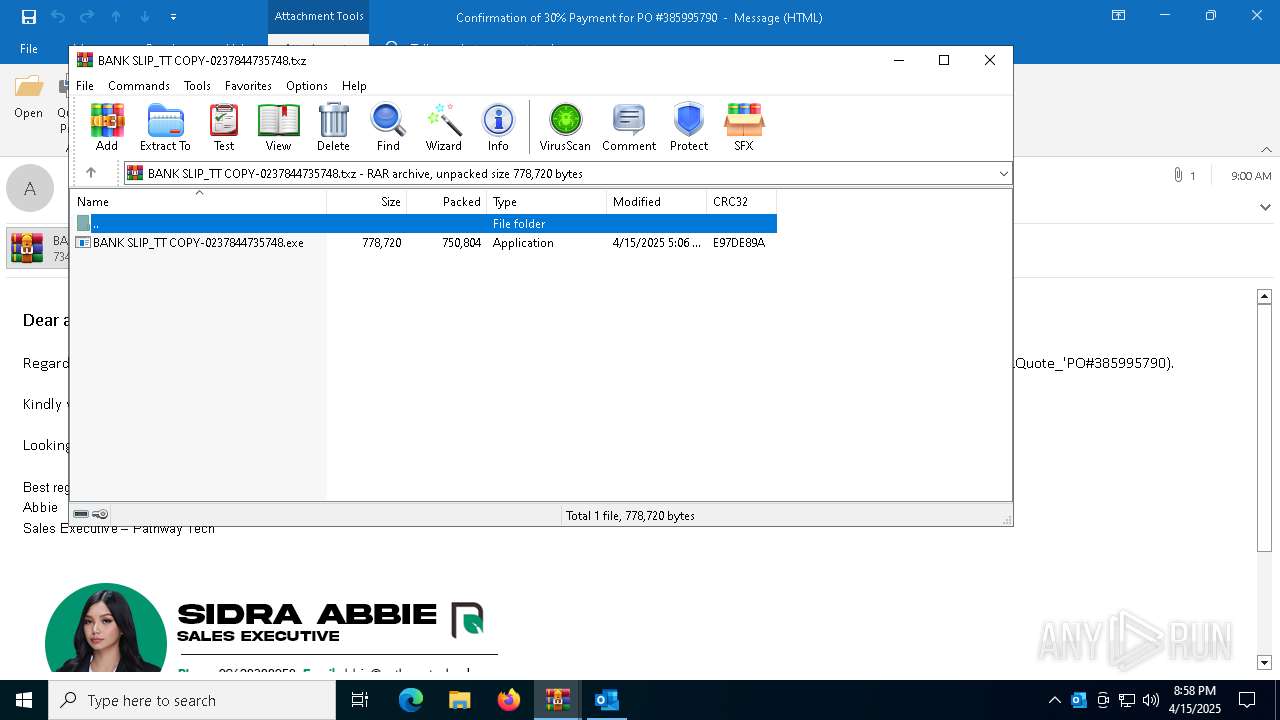Show hidden tray icons chevron
Screen dimensions: 1280x720
coord(1054,700)
